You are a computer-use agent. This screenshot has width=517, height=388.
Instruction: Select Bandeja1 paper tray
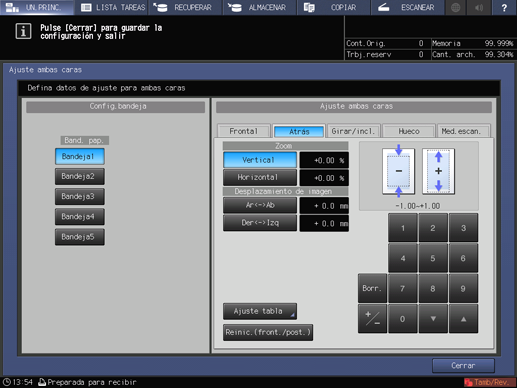[80, 156]
